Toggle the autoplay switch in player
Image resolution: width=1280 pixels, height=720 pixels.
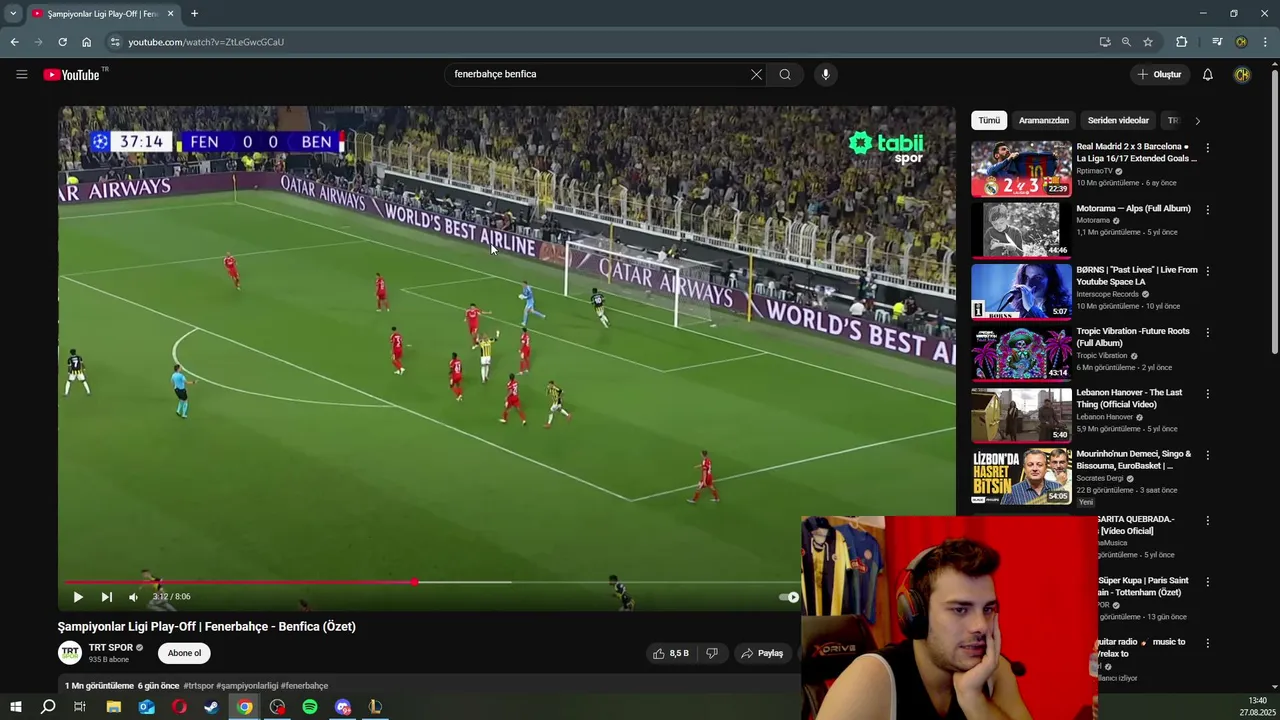point(789,597)
